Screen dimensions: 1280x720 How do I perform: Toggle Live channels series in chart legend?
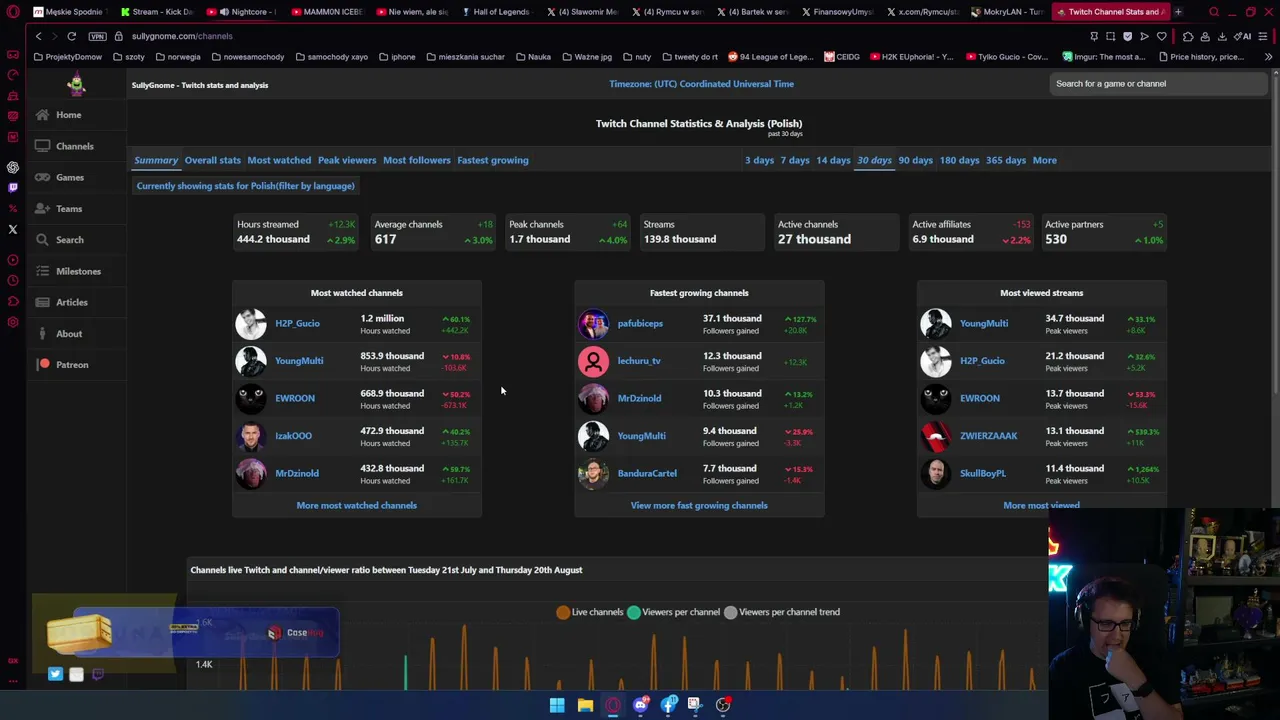click(590, 612)
